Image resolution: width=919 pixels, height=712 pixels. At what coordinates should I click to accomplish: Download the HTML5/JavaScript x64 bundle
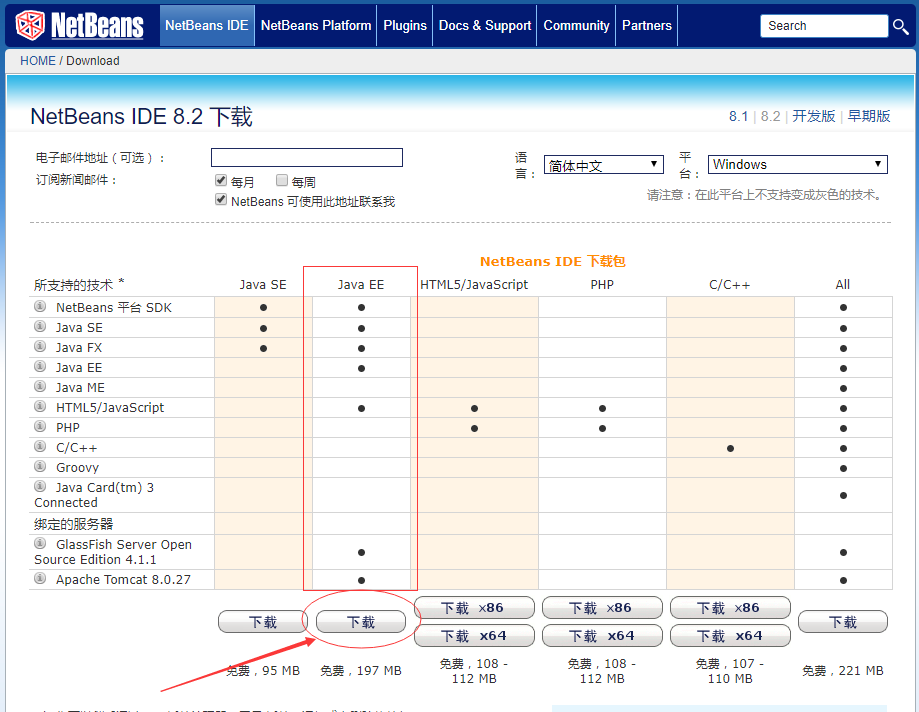(x=474, y=636)
